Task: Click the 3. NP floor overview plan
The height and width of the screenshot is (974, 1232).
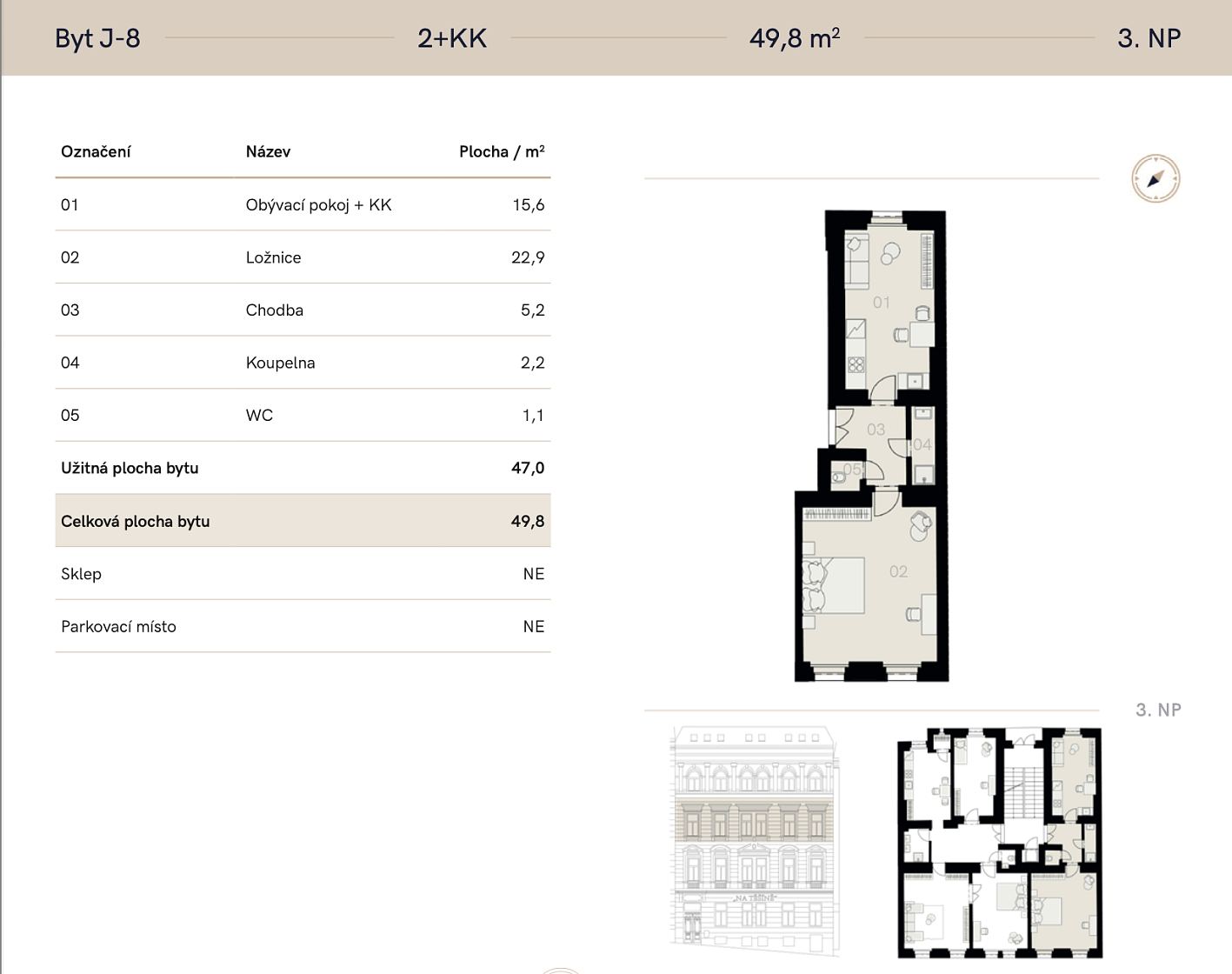Action: tap(1000, 843)
